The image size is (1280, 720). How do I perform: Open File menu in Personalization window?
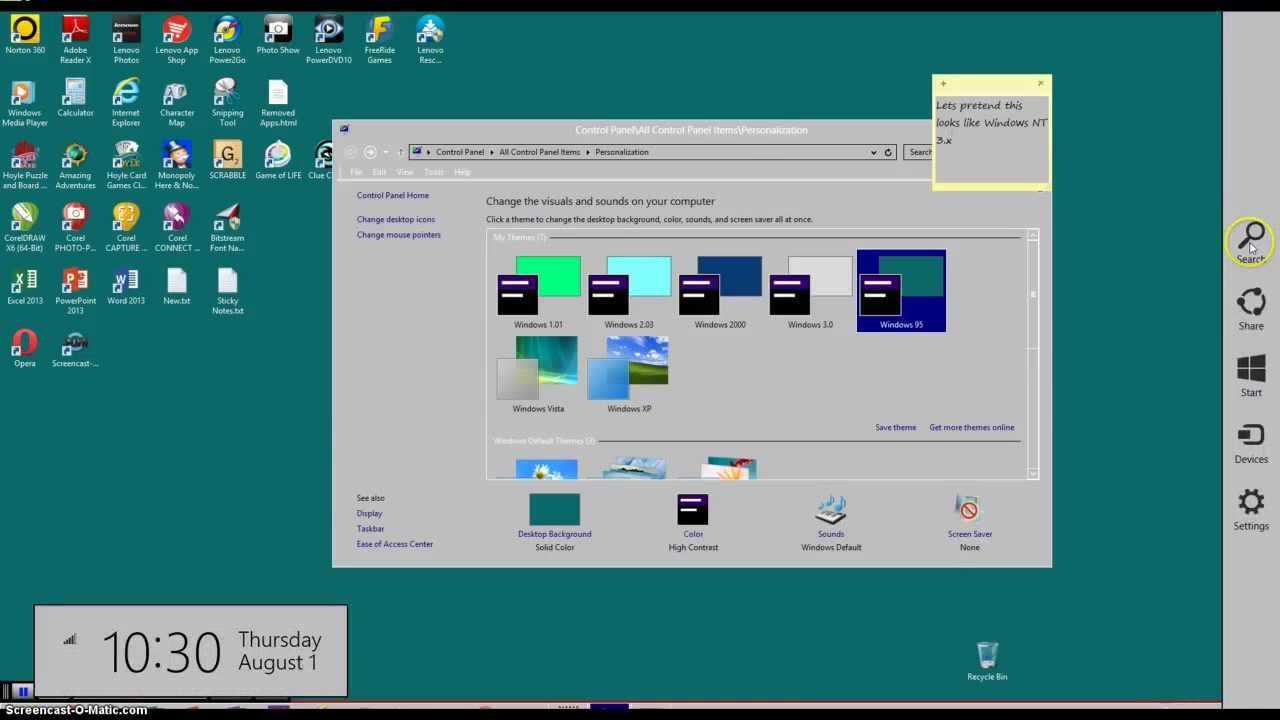pos(356,172)
